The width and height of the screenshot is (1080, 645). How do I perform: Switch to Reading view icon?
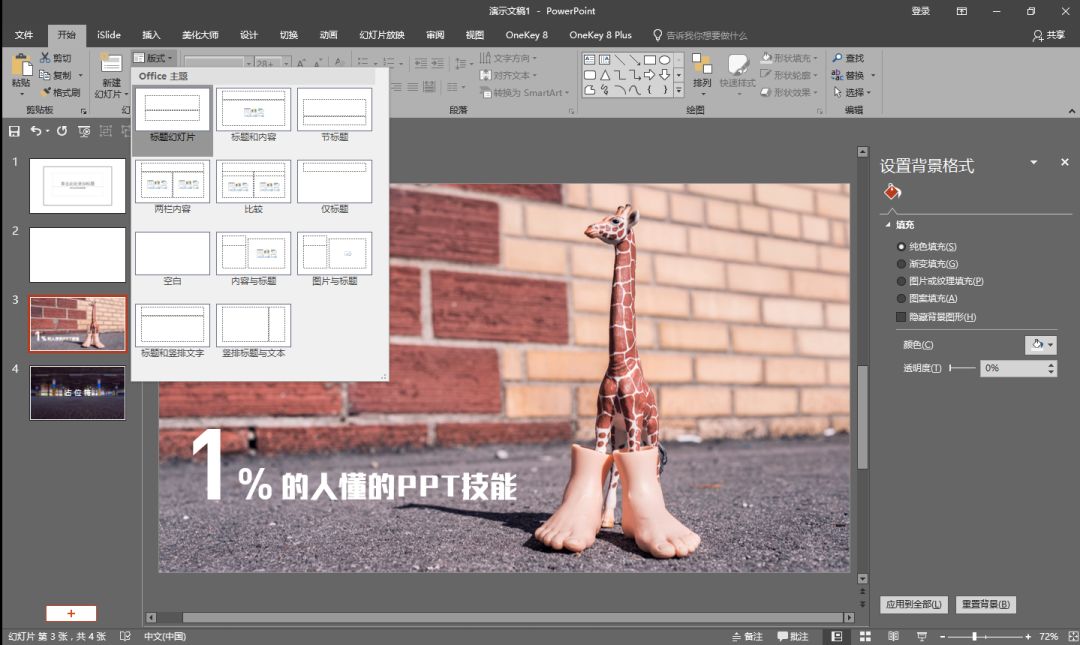click(893, 636)
